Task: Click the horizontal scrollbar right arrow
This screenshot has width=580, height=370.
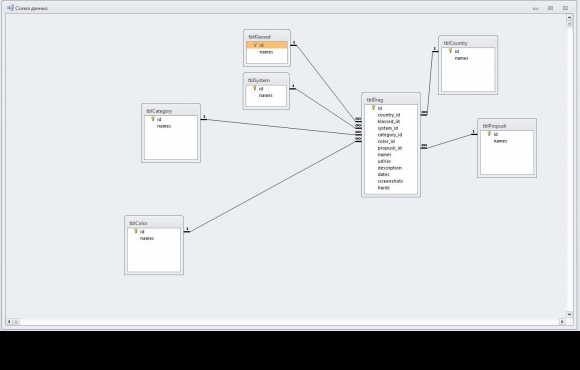Action: click(x=562, y=322)
